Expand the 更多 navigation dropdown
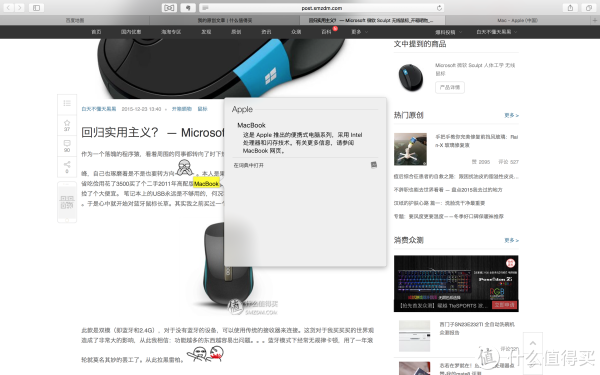 tap(359, 32)
